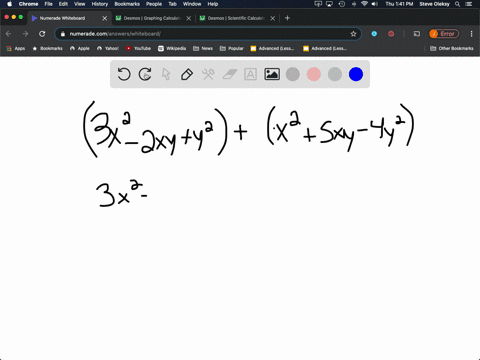Viewport: 480px width, 360px height.
Task: Select the Text box tool
Action: pos(250,74)
